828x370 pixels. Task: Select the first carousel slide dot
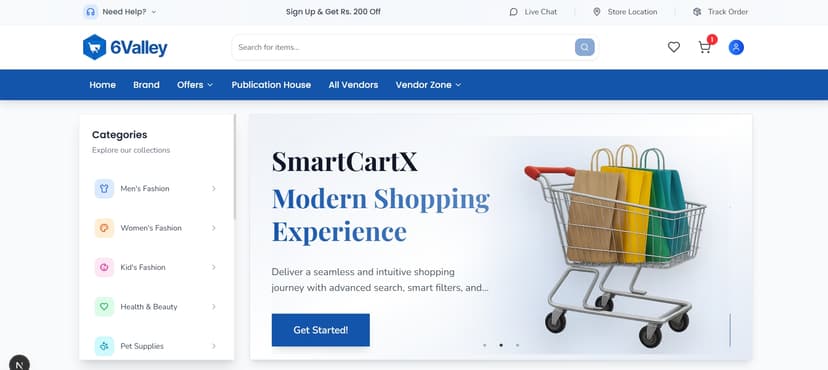coord(485,345)
